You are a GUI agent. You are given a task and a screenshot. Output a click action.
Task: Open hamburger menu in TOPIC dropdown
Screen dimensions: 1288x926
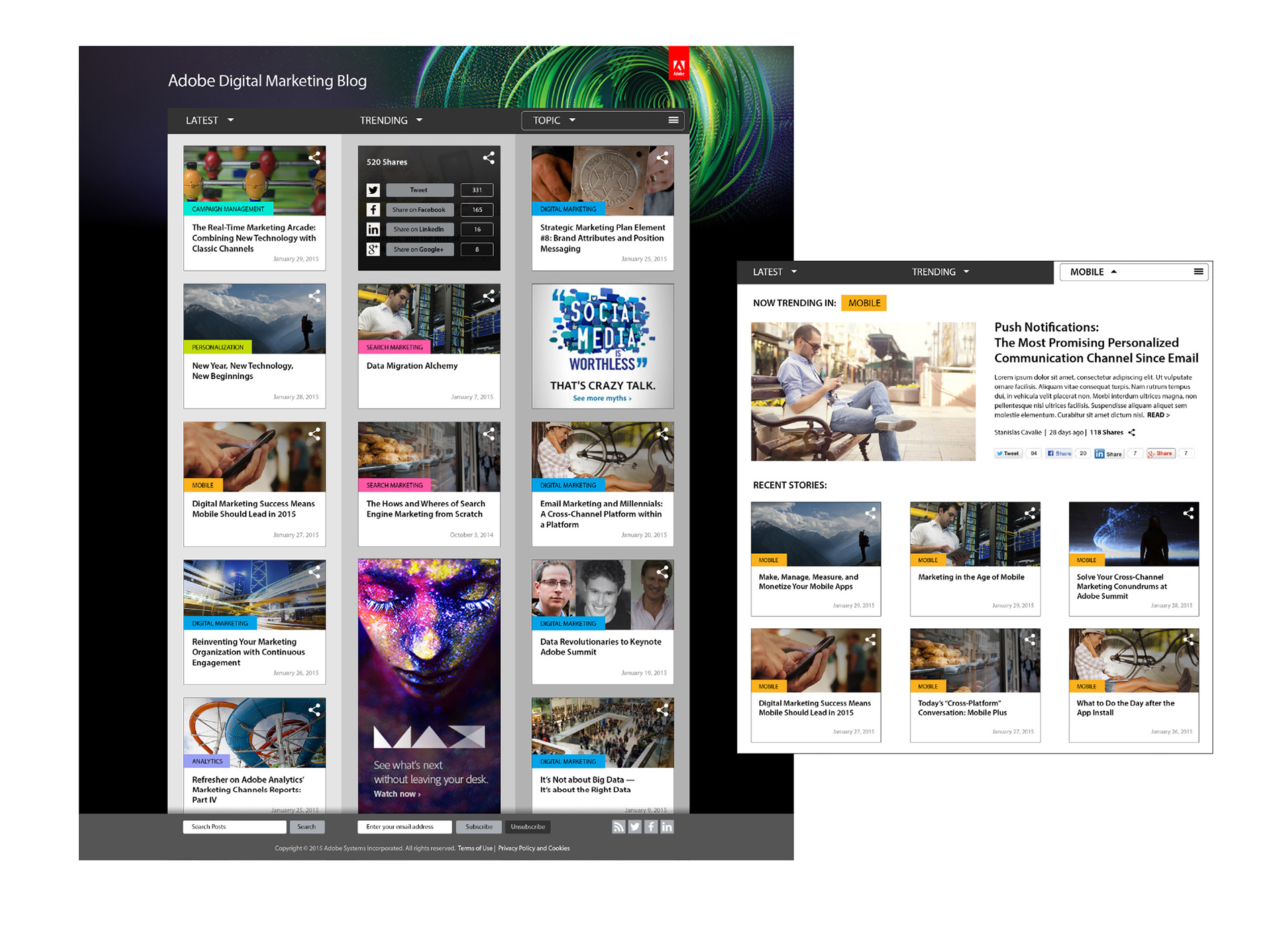coord(673,120)
